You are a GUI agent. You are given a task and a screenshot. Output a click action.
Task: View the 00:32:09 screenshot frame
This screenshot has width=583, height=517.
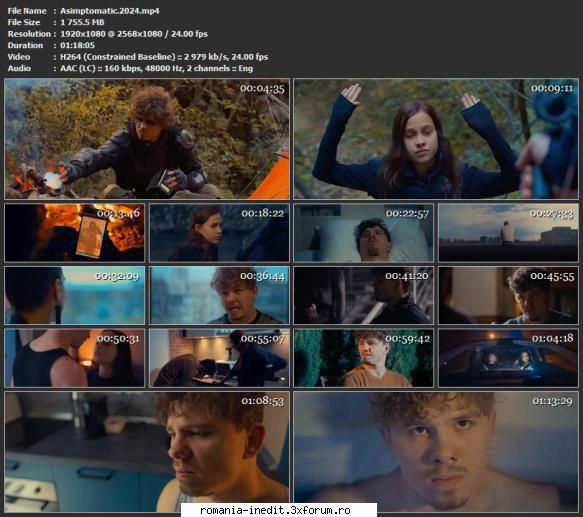74,295
